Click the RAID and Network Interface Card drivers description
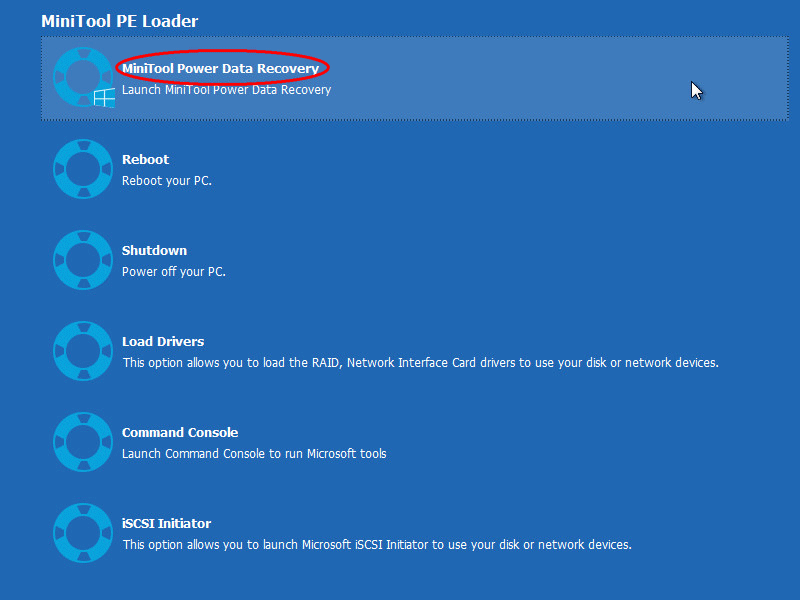The width and height of the screenshot is (800, 600). pyautogui.click(x=420, y=362)
